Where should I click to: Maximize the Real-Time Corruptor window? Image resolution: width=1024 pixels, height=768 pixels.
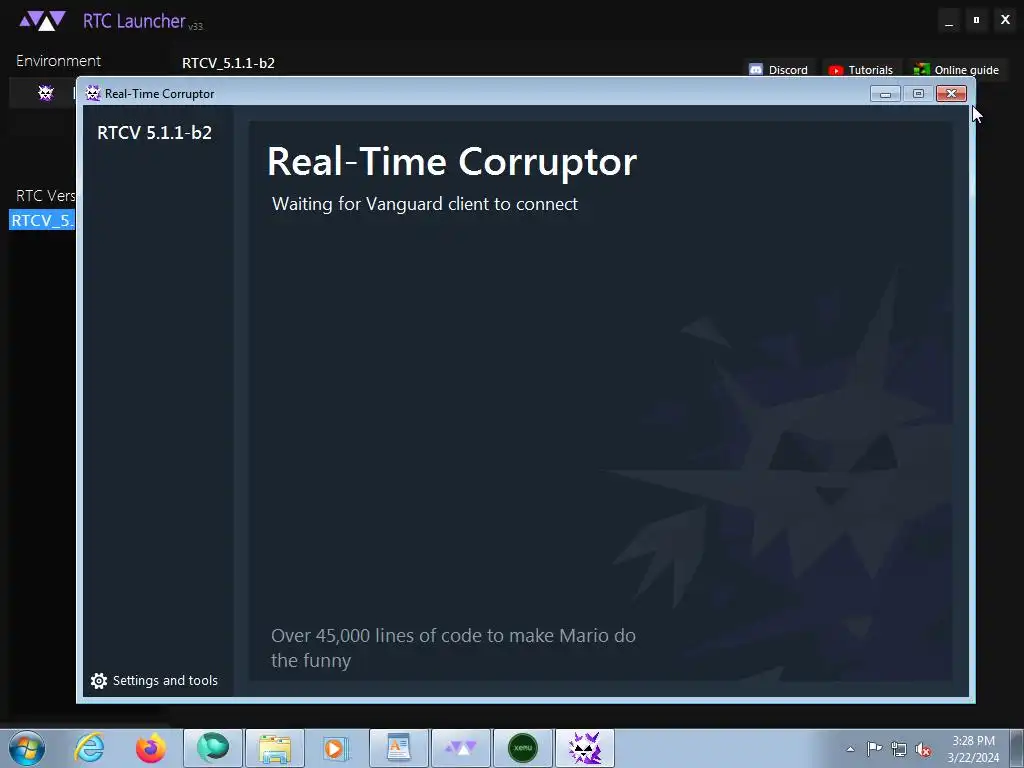[x=918, y=94]
